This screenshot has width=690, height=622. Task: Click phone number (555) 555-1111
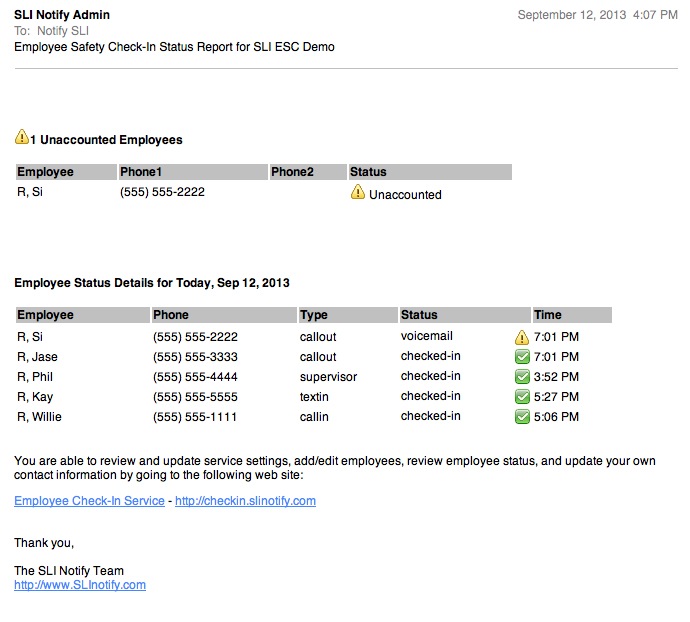point(195,417)
